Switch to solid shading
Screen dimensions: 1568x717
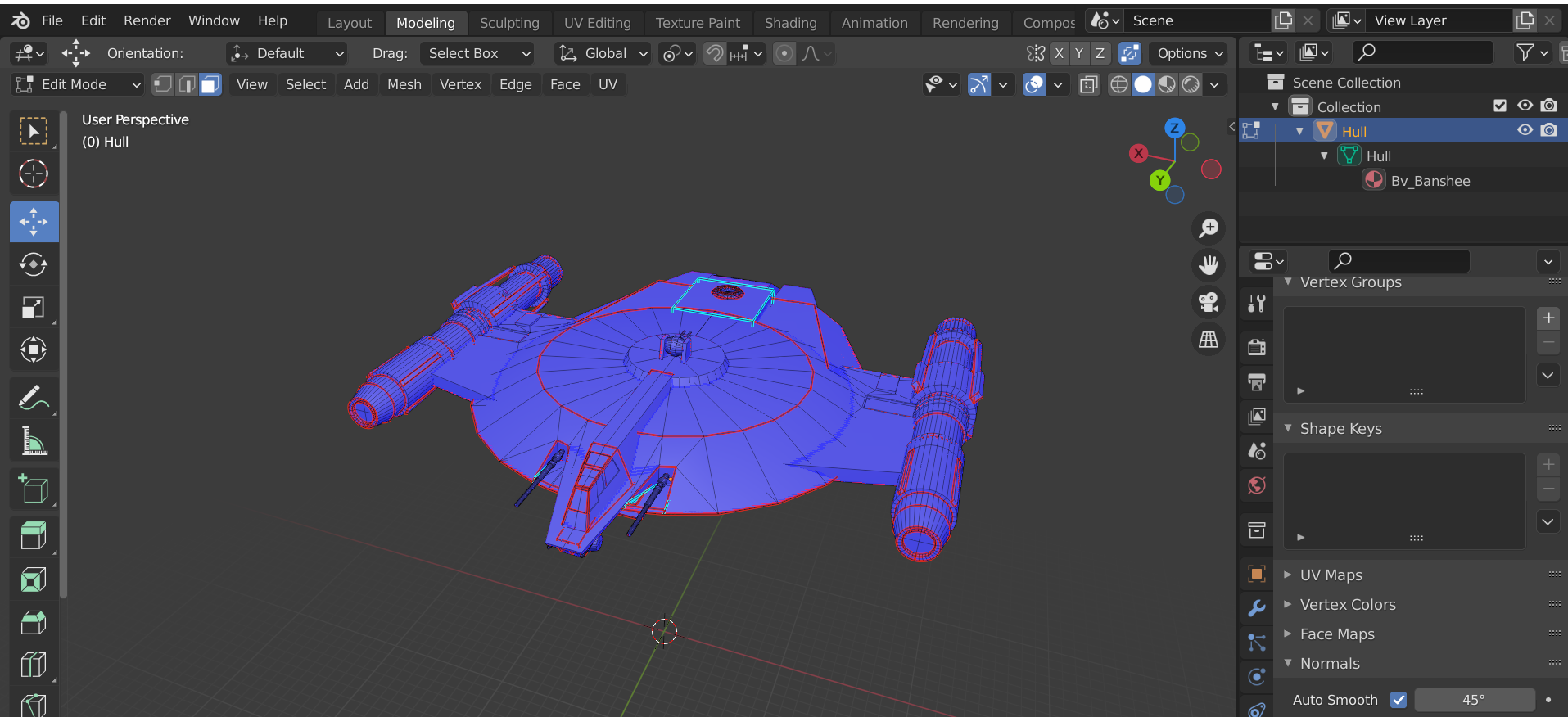click(x=1143, y=84)
